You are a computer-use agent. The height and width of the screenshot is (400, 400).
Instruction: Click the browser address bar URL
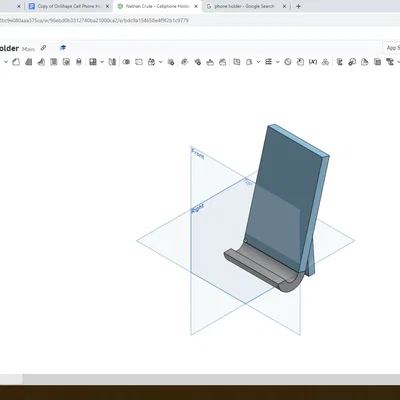tap(94, 21)
